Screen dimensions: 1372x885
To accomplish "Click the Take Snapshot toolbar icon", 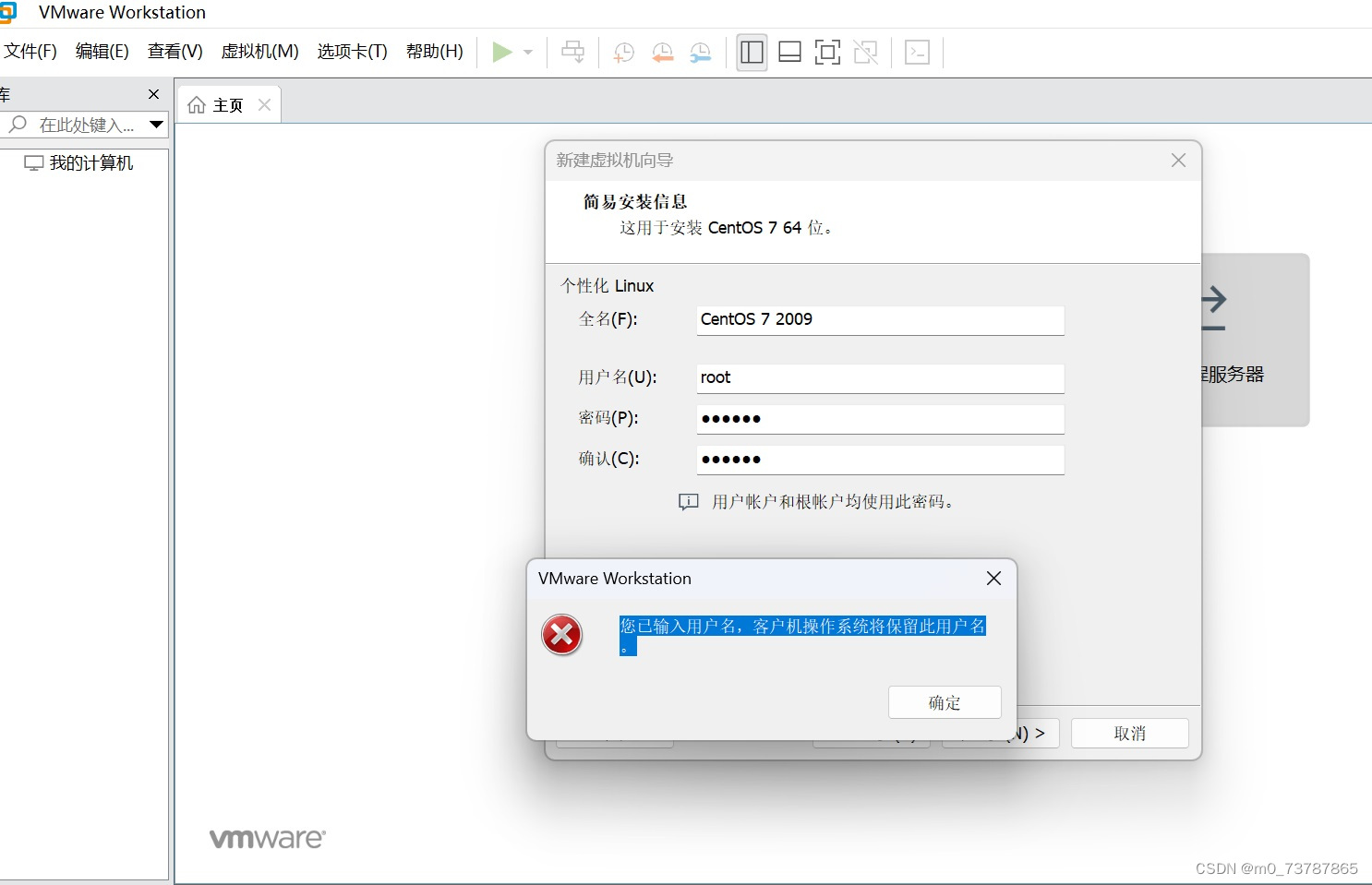I will tap(624, 53).
